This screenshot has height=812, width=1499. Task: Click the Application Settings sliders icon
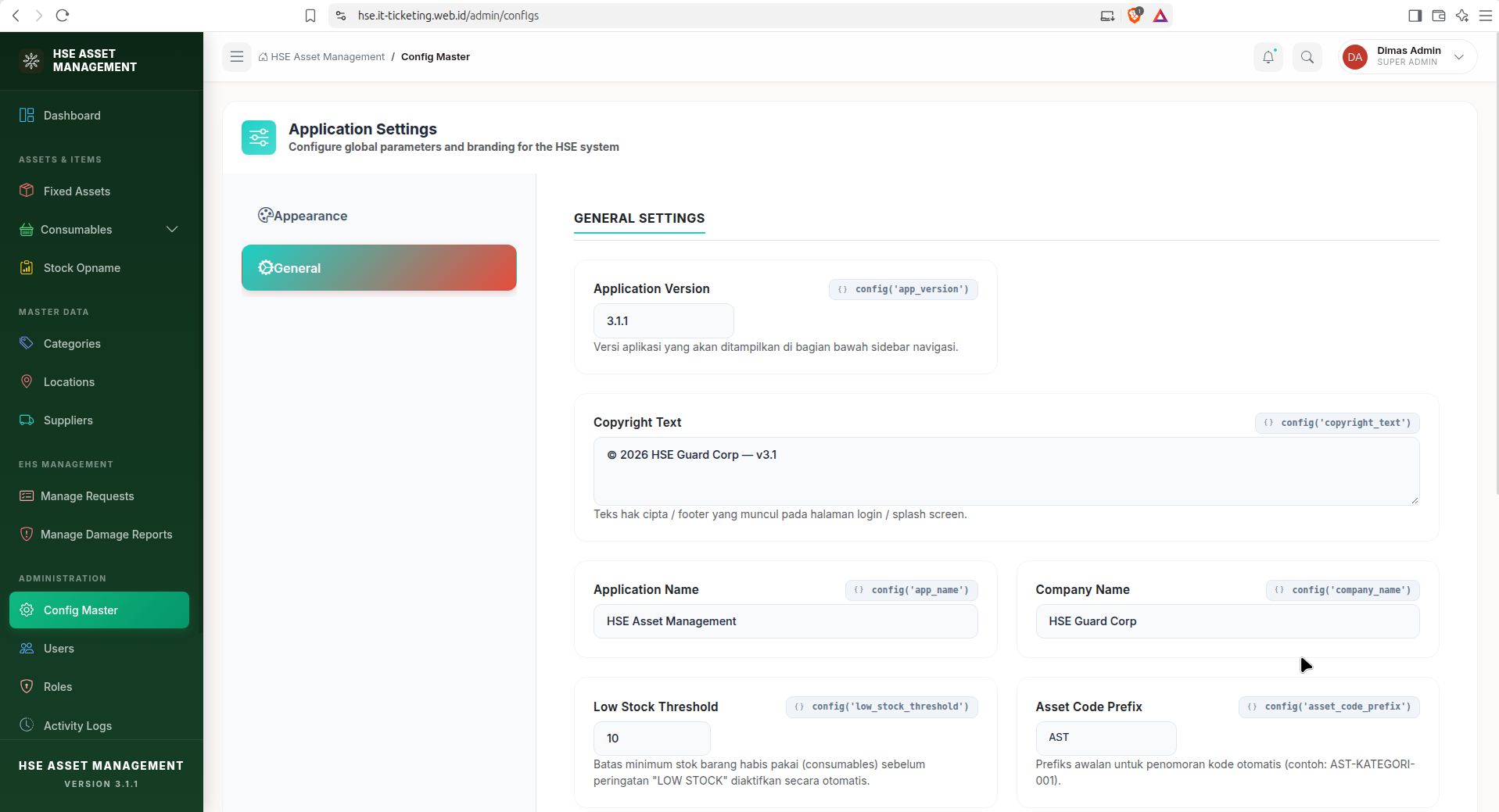pyautogui.click(x=259, y=138)
